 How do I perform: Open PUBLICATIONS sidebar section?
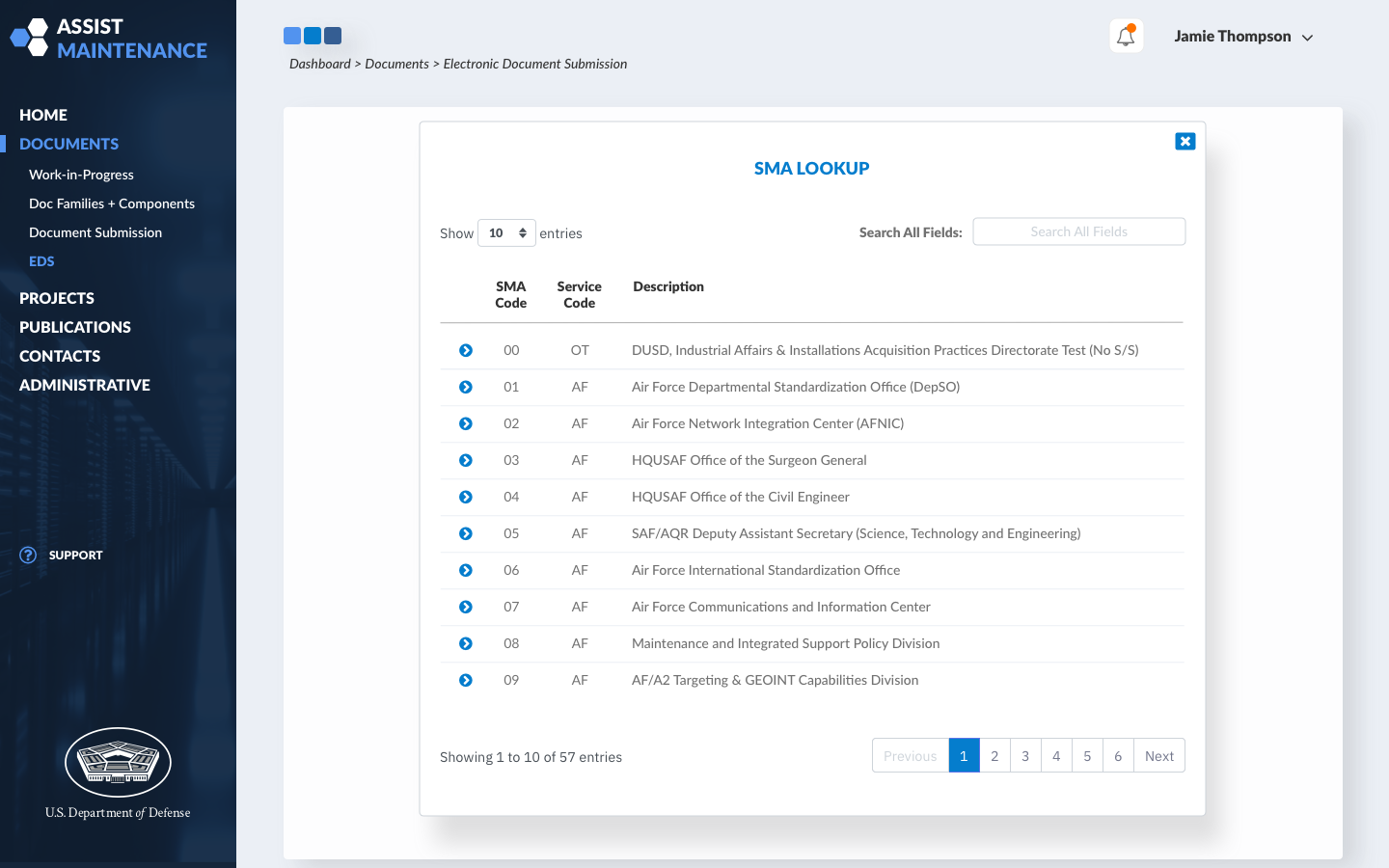[75, 327]
